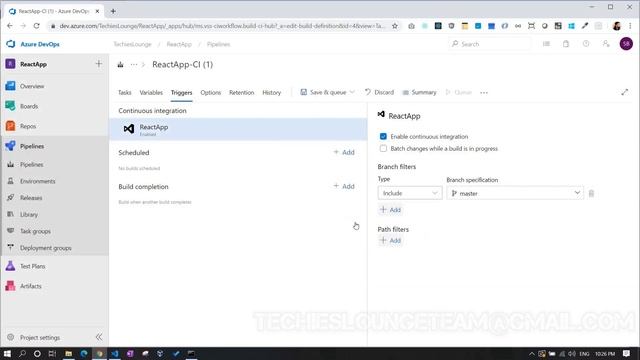
Task: Add new item with sidebar plus icon
Action: coord(98,64)
